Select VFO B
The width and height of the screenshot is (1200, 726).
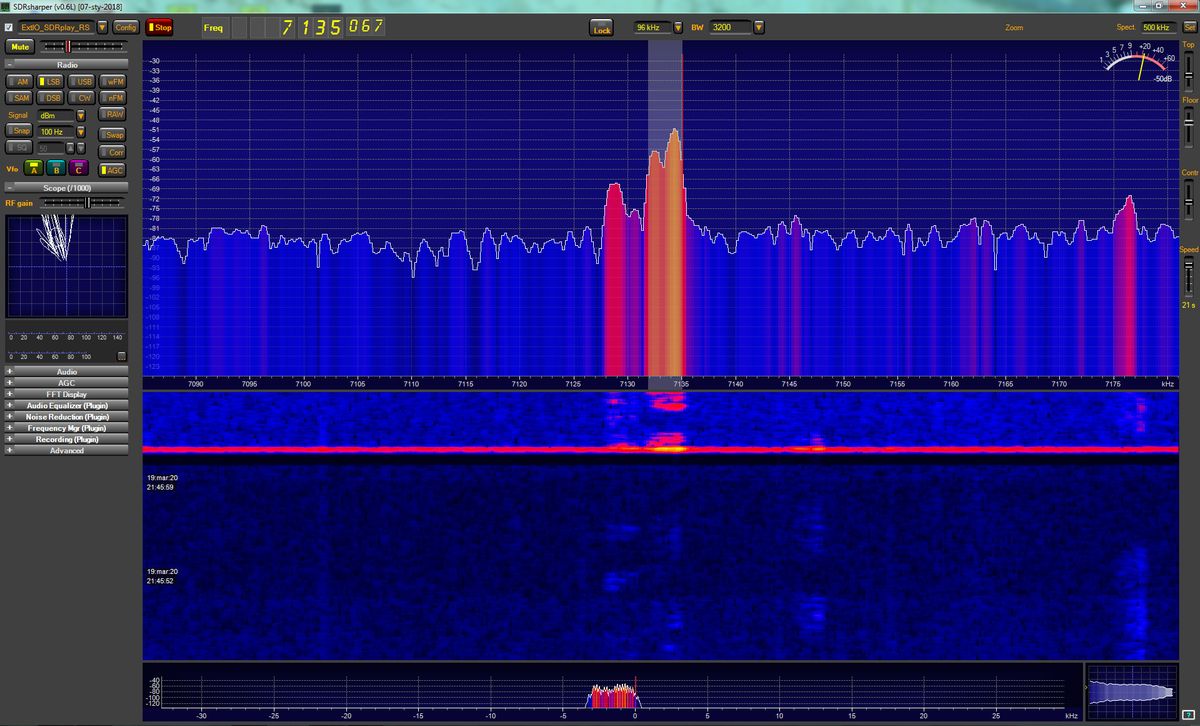coord(56,168)
